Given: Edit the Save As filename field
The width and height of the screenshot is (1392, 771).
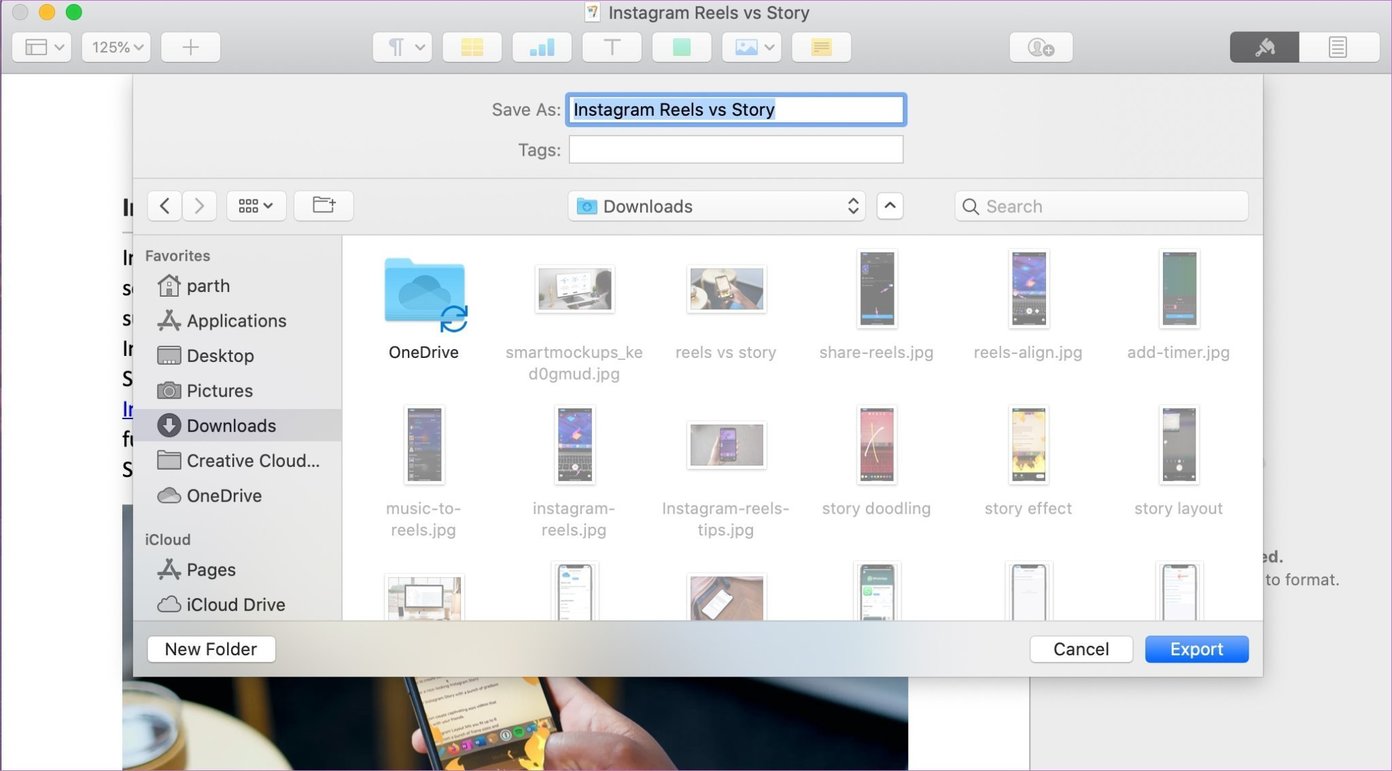Looking at the screenshot, I should (736, 110).
